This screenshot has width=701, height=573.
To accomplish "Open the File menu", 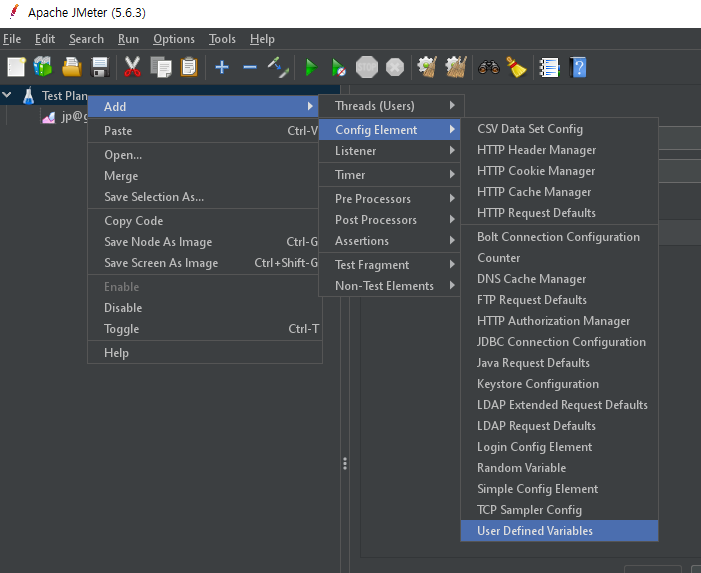I will [x=12, y=39].
